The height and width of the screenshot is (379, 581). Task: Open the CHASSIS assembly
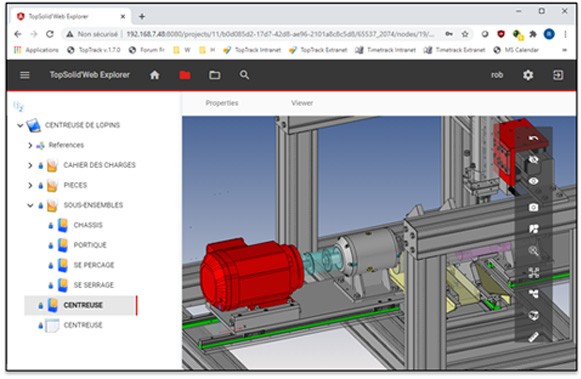88,225
